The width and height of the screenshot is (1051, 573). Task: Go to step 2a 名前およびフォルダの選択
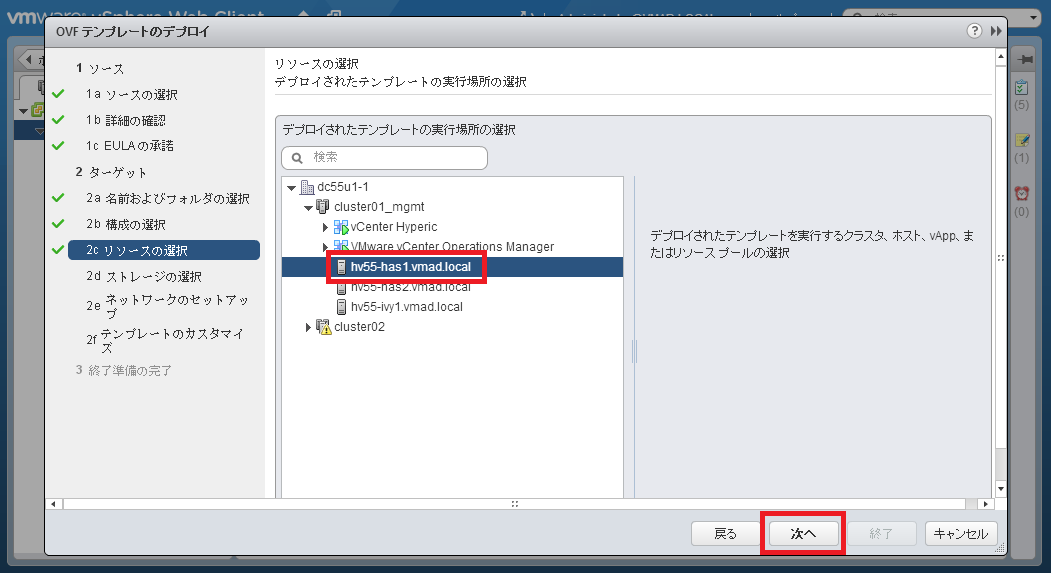pos(168,198)
